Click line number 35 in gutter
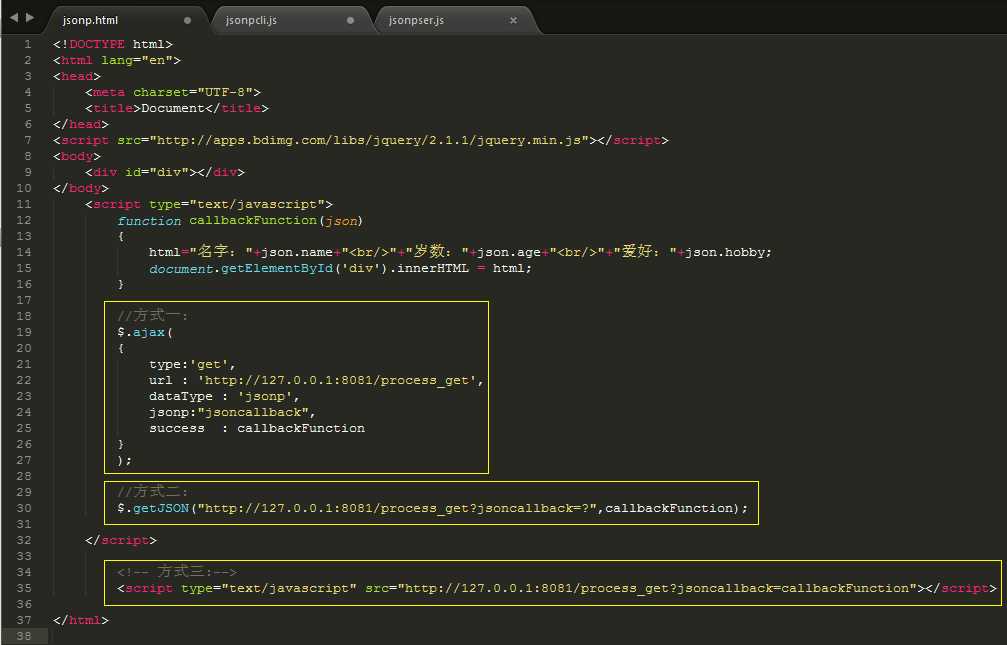Image resolution: width=1007 pixels, height=645 pixels. pyautogui.click(x=24, y=588)
